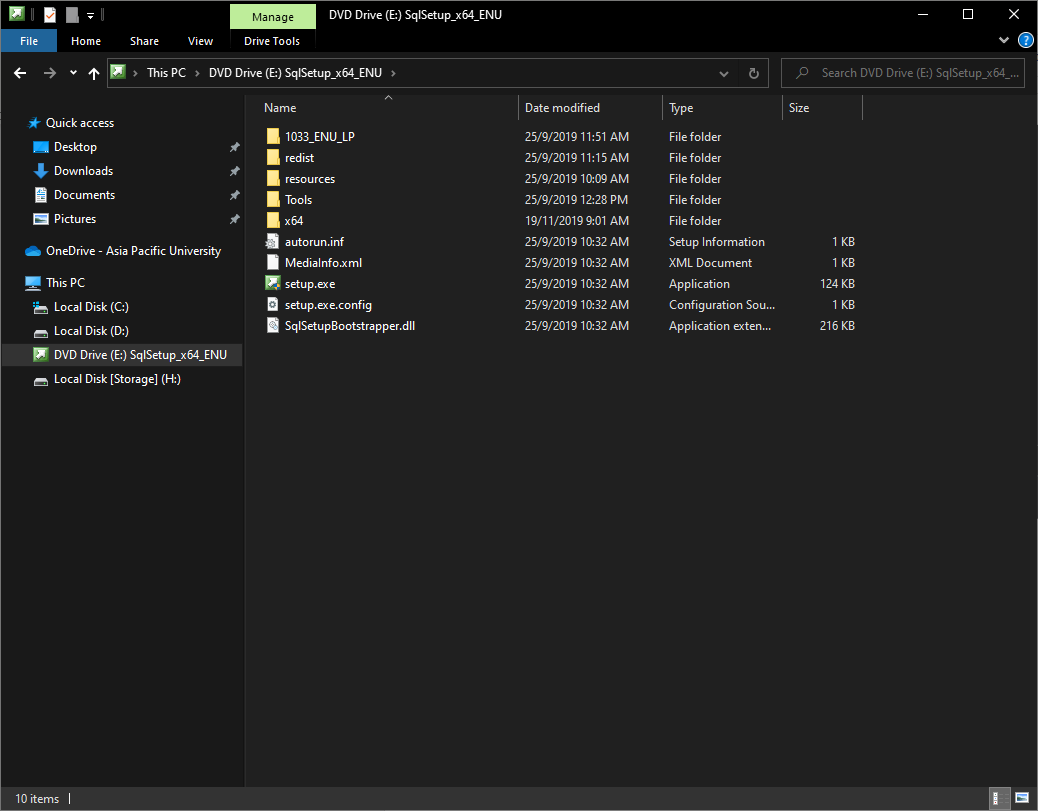Viewport: 1038px width, 811px height.
Task: Open the File menu
Action: click(29, 41)
